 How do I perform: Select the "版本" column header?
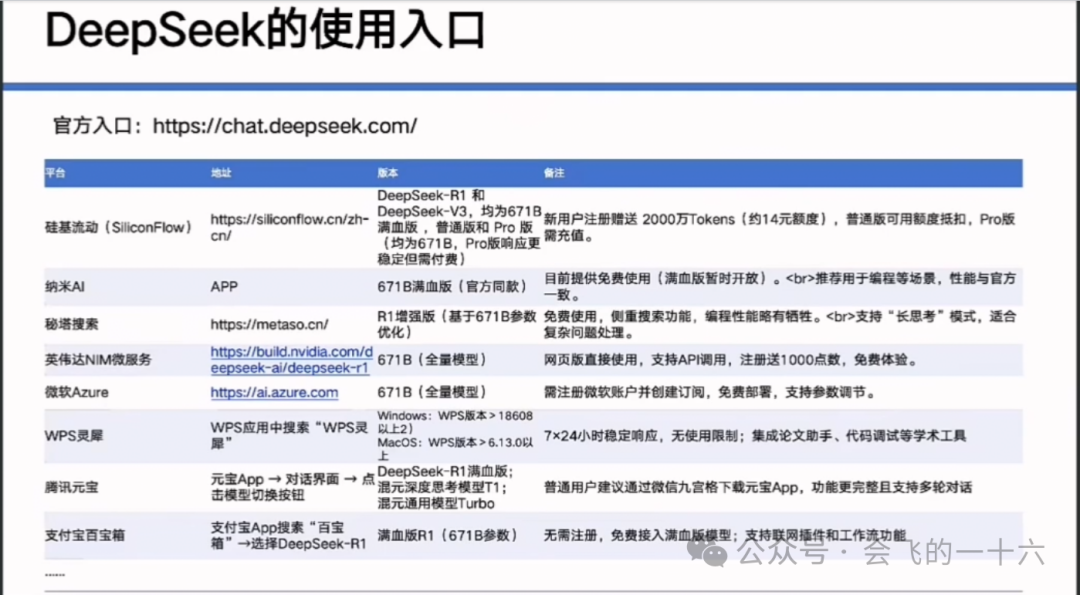click(x=388, y=173)
